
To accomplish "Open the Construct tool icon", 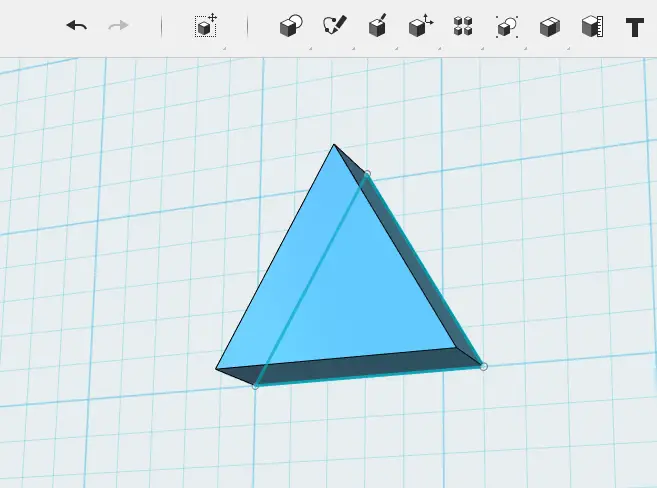I will pyautogui.click(x=378, y=26).
